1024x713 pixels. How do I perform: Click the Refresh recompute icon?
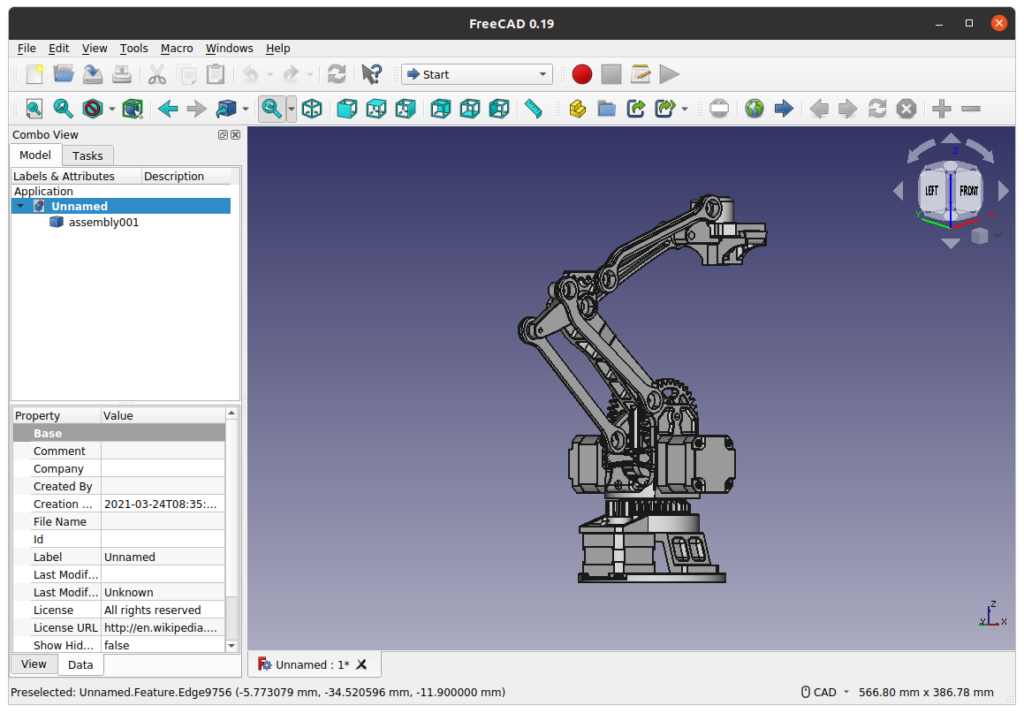[337, 74]
